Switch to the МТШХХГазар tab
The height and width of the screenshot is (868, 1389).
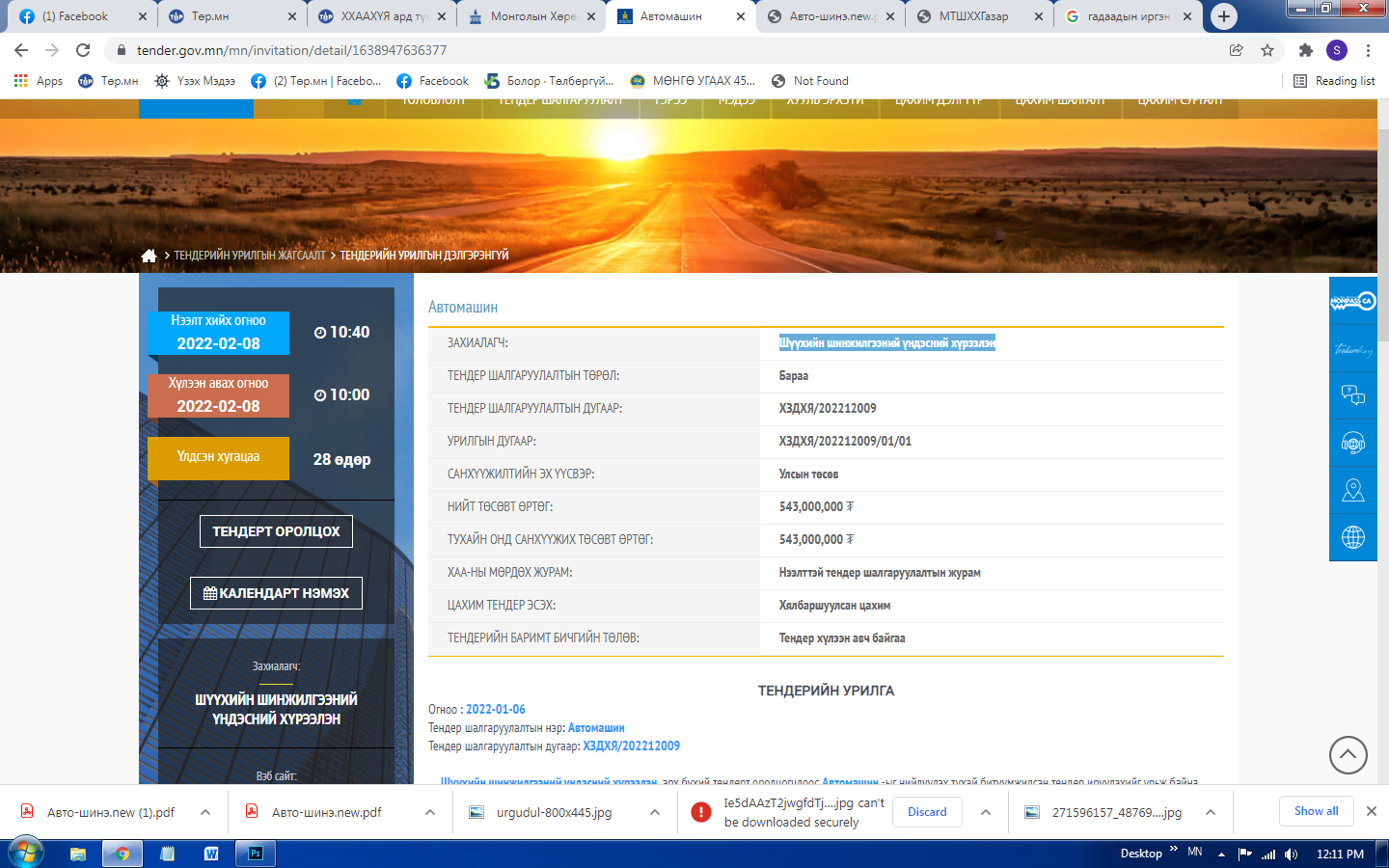pyautogui.click(x=972, y=16)
